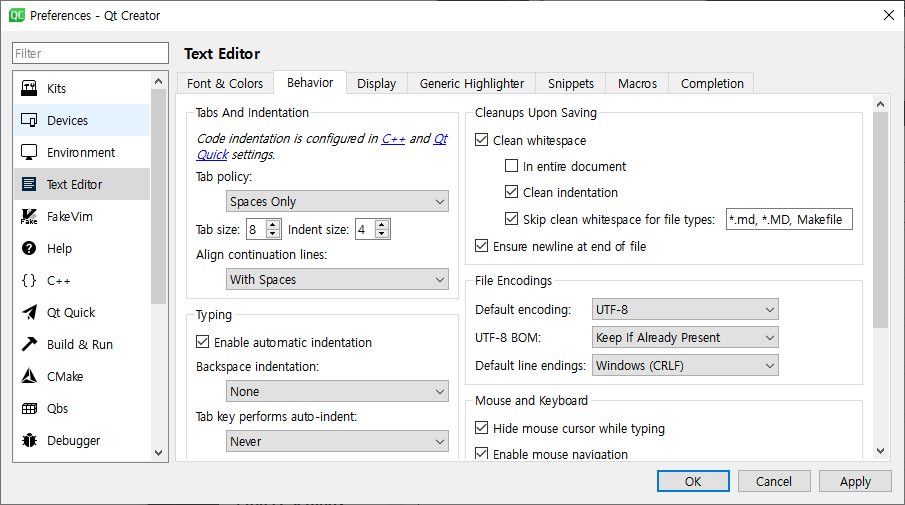Switch to Font & Colors tab

(x=225, y=84)
